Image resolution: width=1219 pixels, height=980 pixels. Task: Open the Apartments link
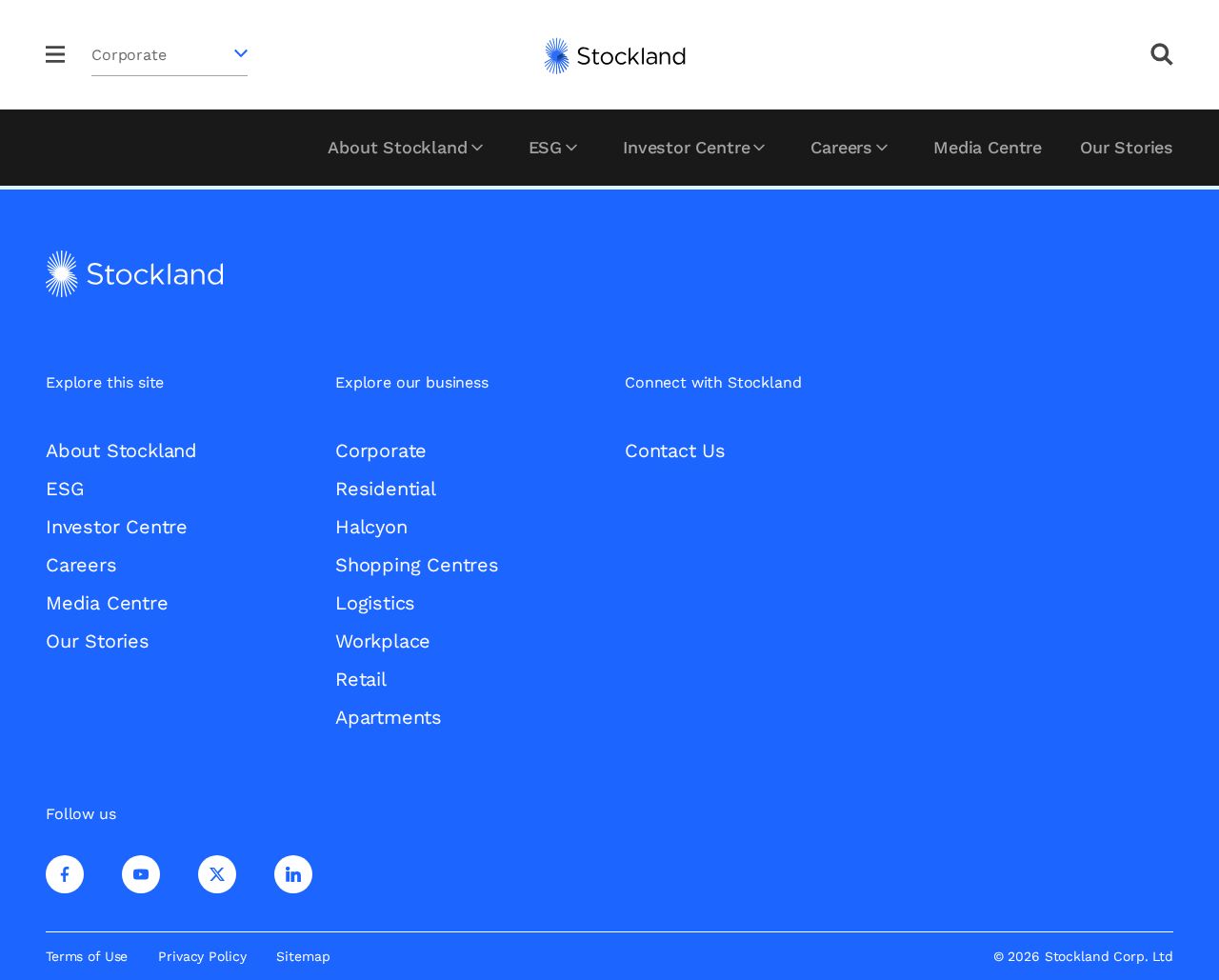pyautogui.click(x=389, y=717)
